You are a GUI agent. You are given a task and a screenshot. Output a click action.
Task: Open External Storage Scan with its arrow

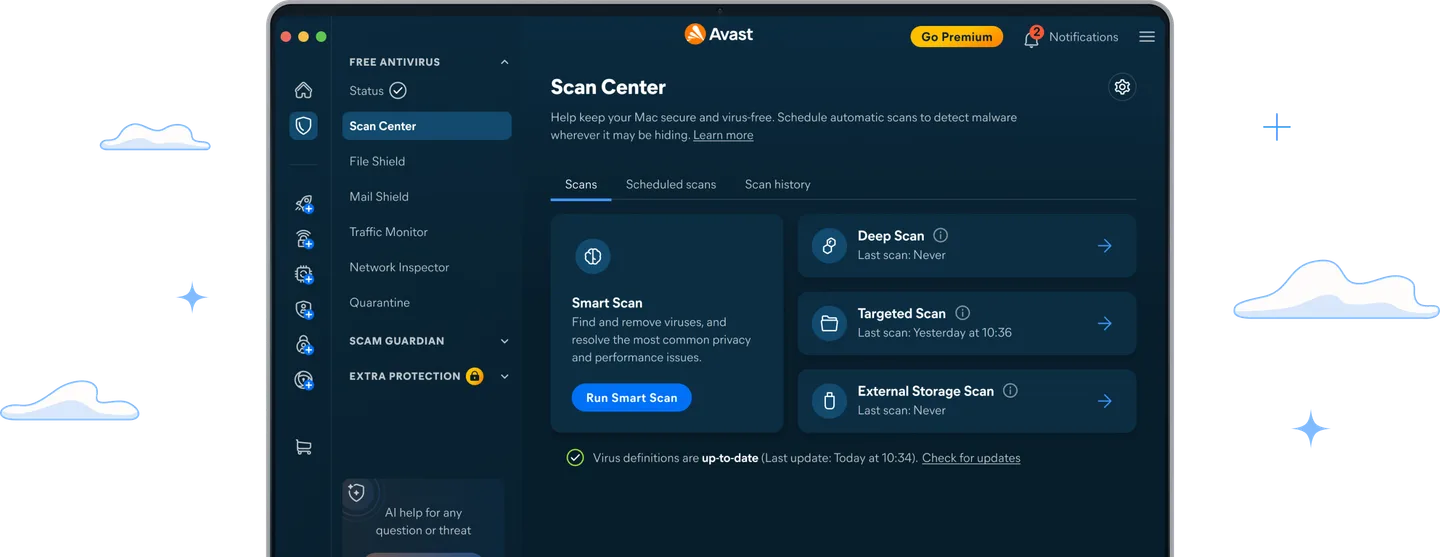1104,402
